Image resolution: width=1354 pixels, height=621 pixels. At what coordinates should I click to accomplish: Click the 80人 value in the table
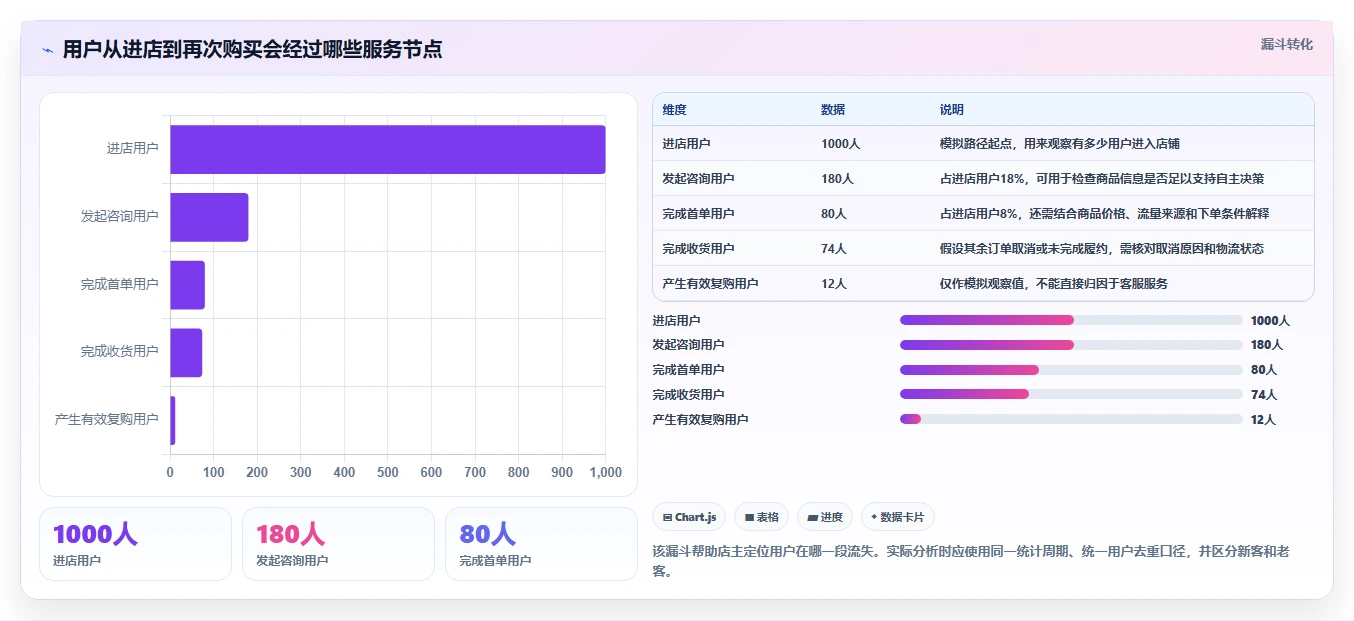(x=834, y=214)
